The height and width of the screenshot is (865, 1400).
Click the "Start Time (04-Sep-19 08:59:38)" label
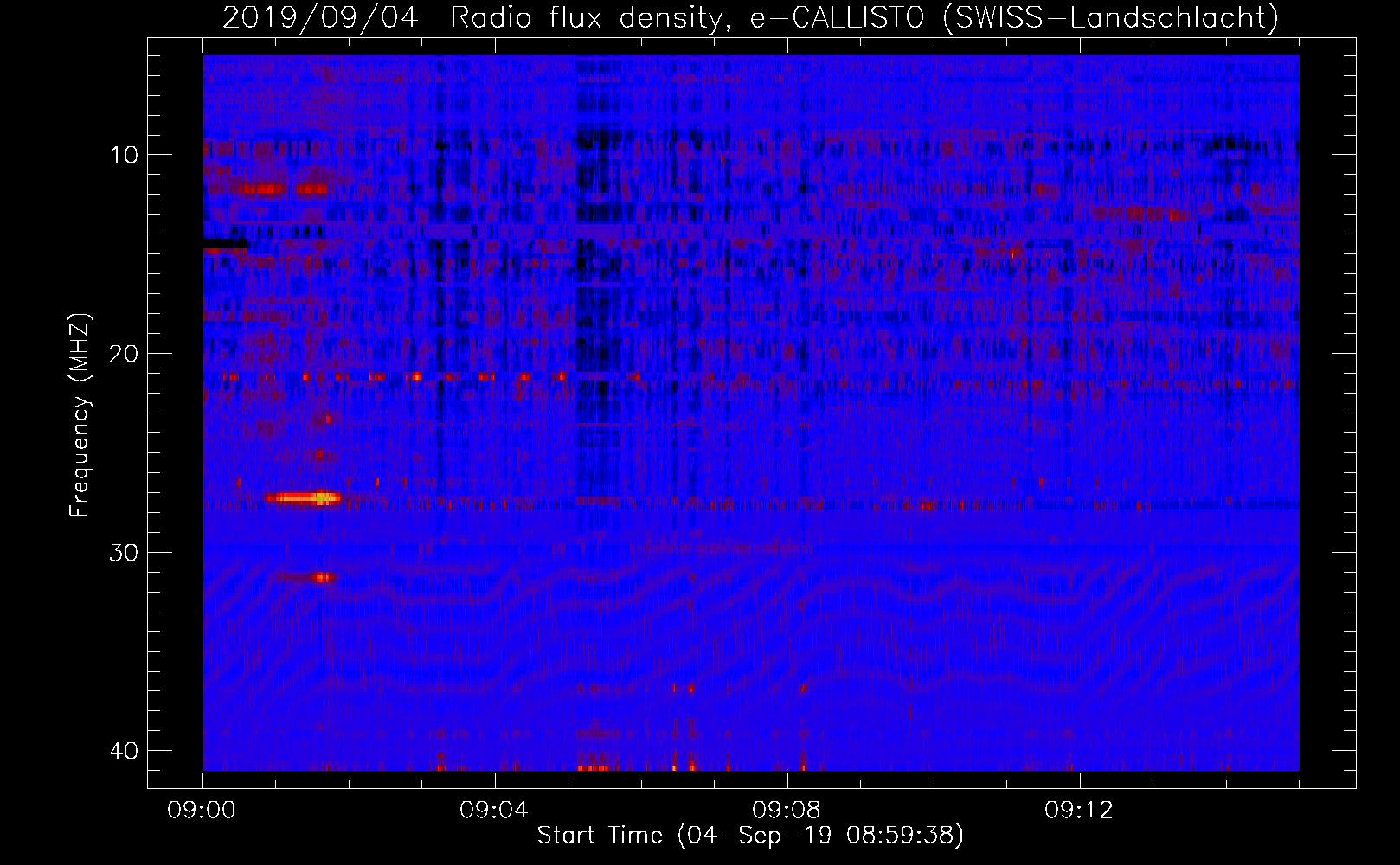pos(750,836)
